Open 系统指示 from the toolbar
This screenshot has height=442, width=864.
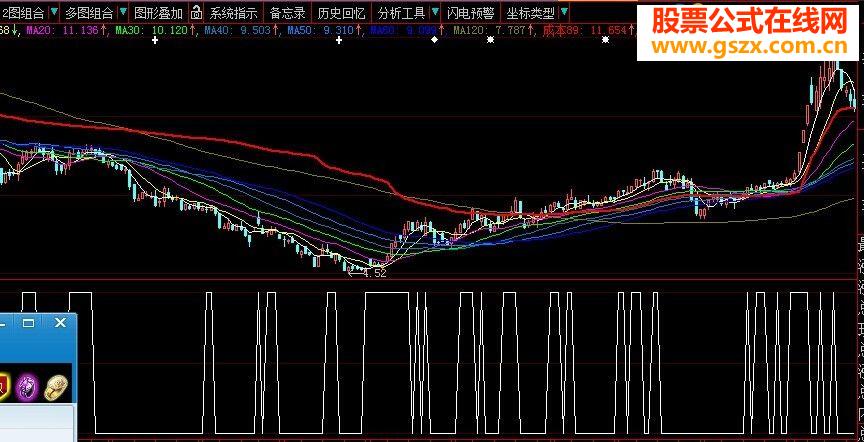[x=234, y=12]
